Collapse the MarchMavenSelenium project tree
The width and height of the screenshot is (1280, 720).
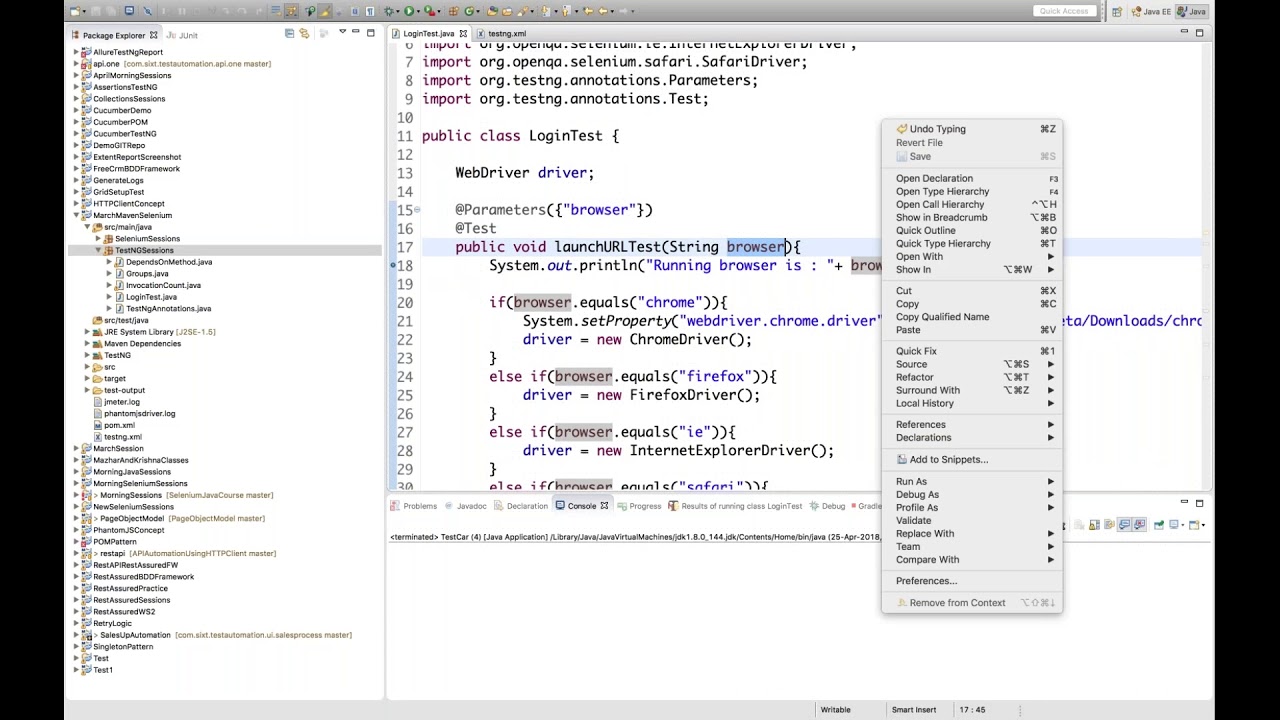click(x=77, y=215)
